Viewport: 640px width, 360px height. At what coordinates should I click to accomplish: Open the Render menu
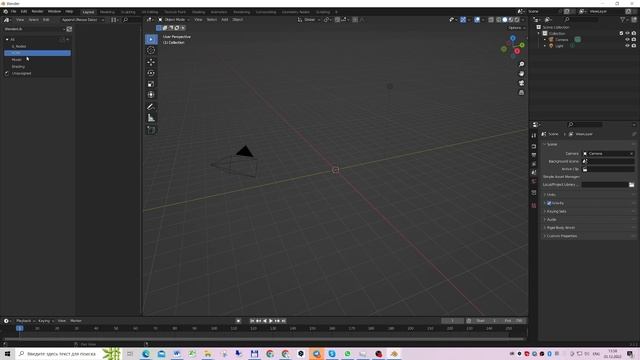[37, 11]
